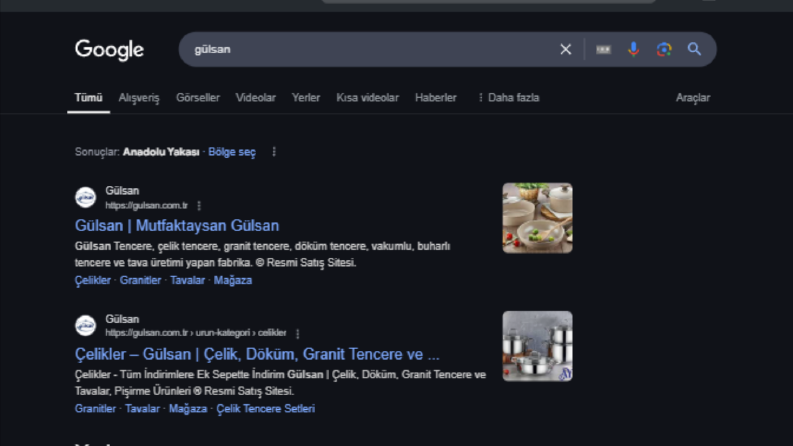Click Mağaza sitelink under first result
The height and width of the screenshot is (446, 793).
coord(233,280)
